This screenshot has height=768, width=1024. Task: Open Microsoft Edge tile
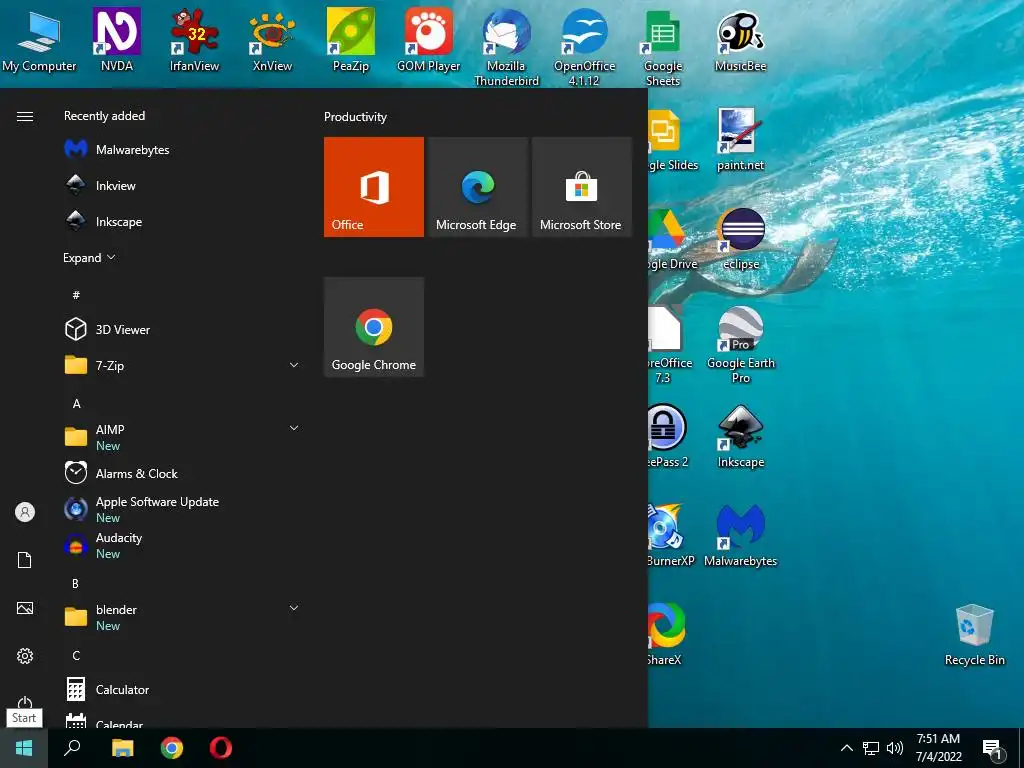coord(477,187)
